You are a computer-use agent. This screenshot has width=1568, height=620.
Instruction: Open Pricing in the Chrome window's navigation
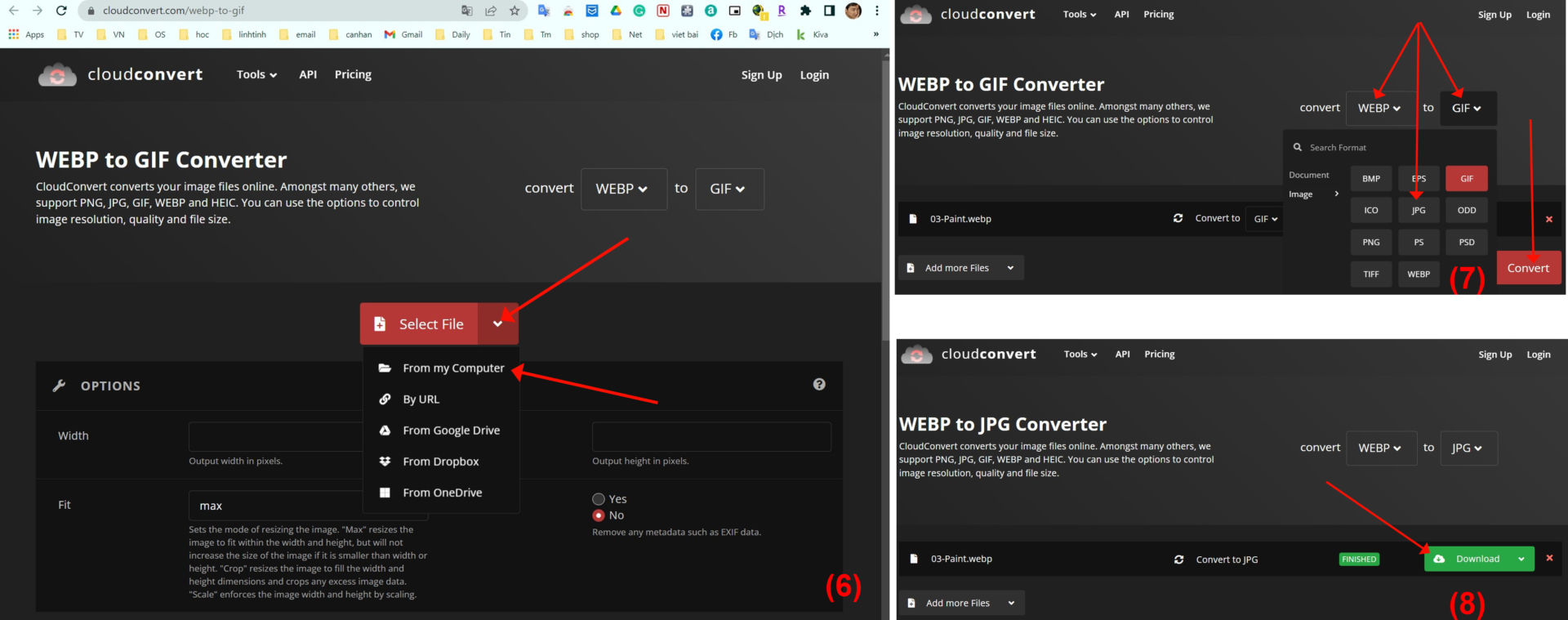tap(353, 74)
